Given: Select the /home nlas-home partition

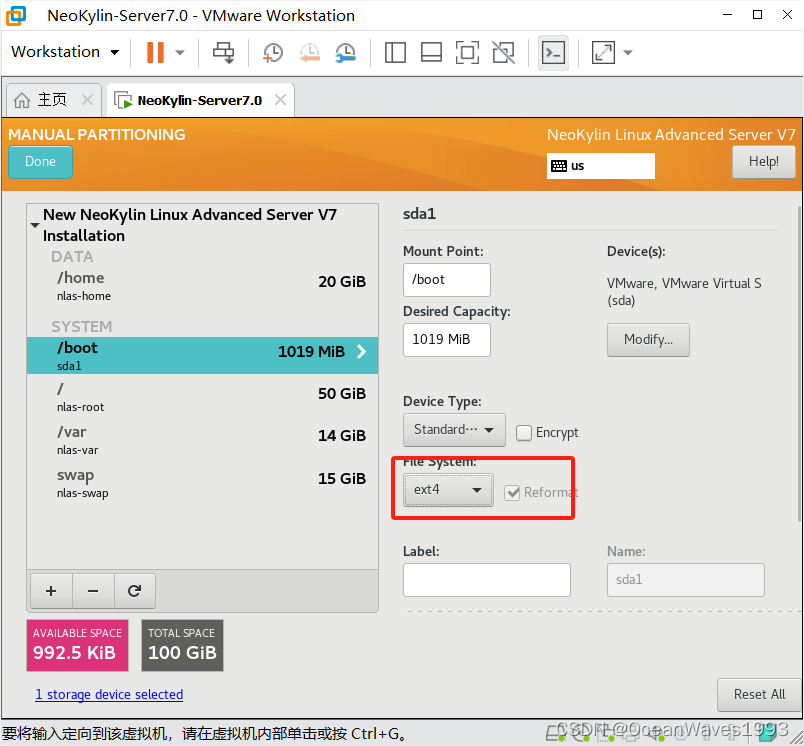Looking at the screenshot, I should pyautogui.click(x=203, y=286).
